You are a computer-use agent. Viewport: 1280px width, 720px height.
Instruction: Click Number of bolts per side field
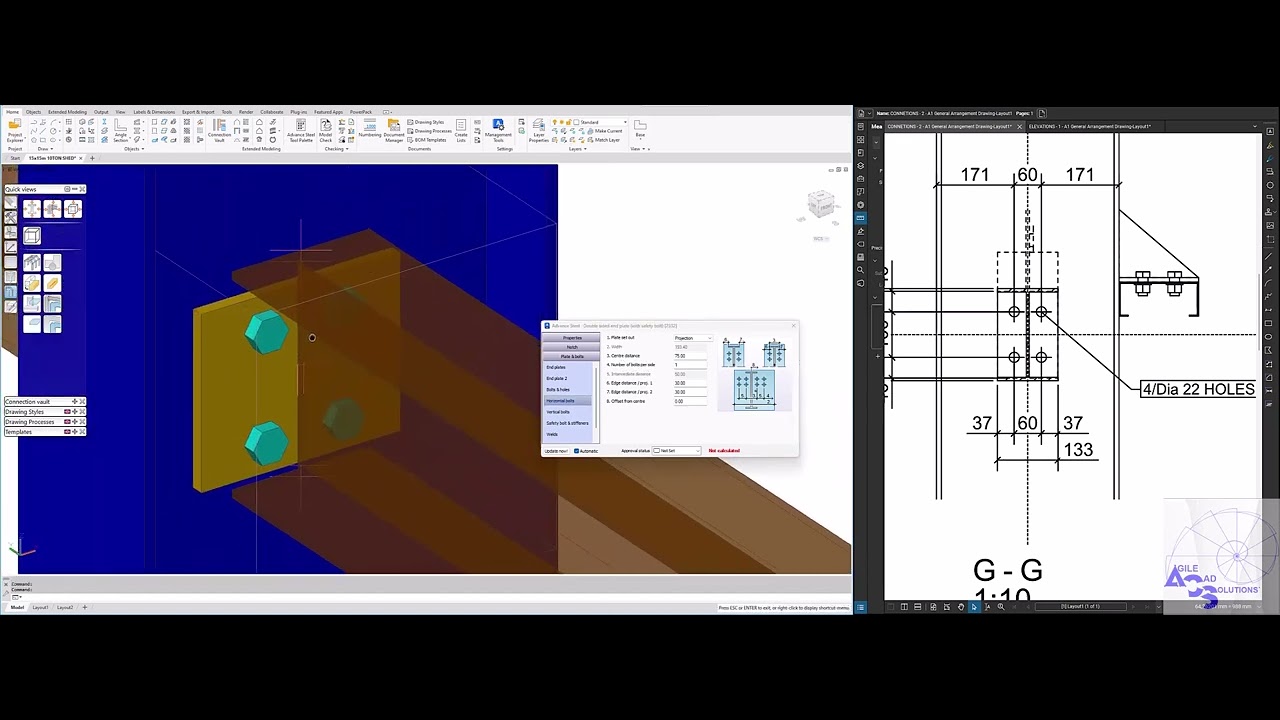coord(690,365)
